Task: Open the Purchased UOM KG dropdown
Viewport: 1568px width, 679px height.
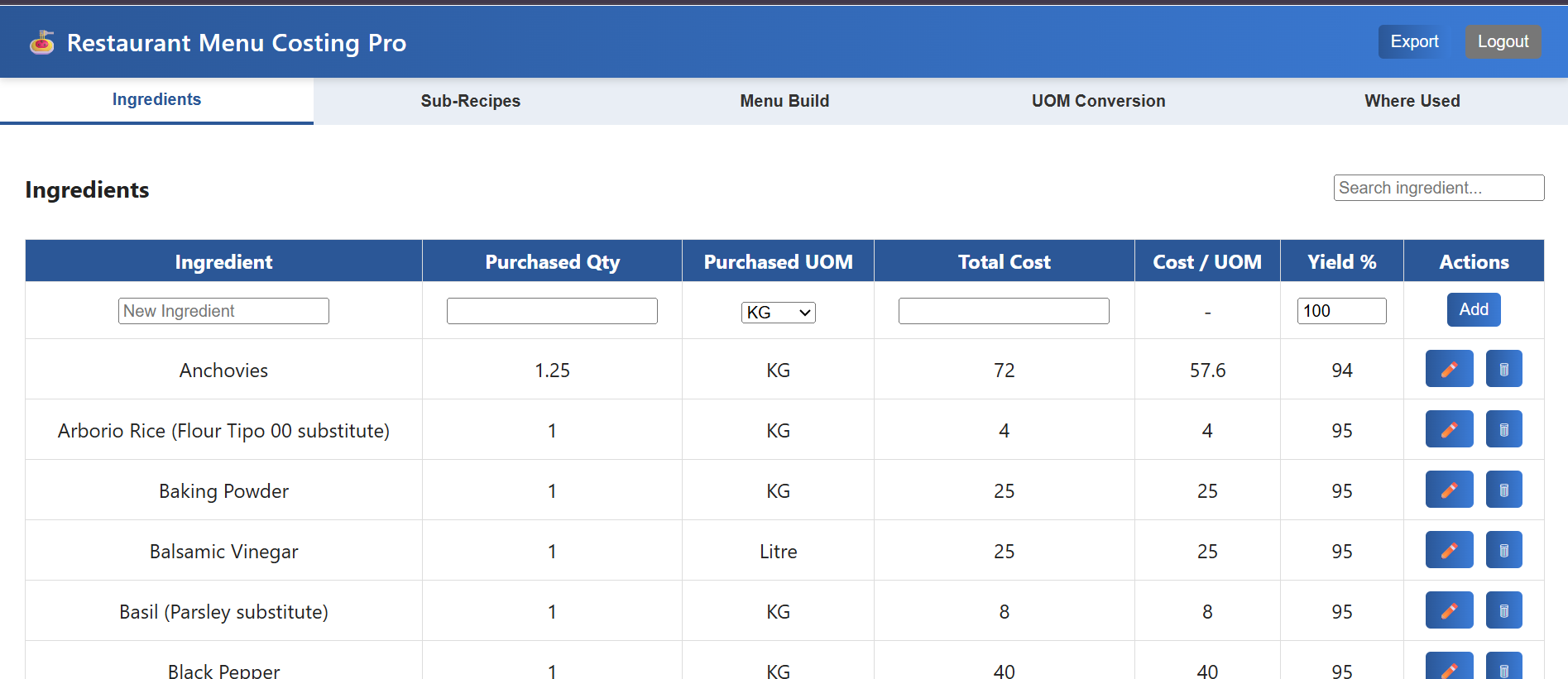Action: 778,313
